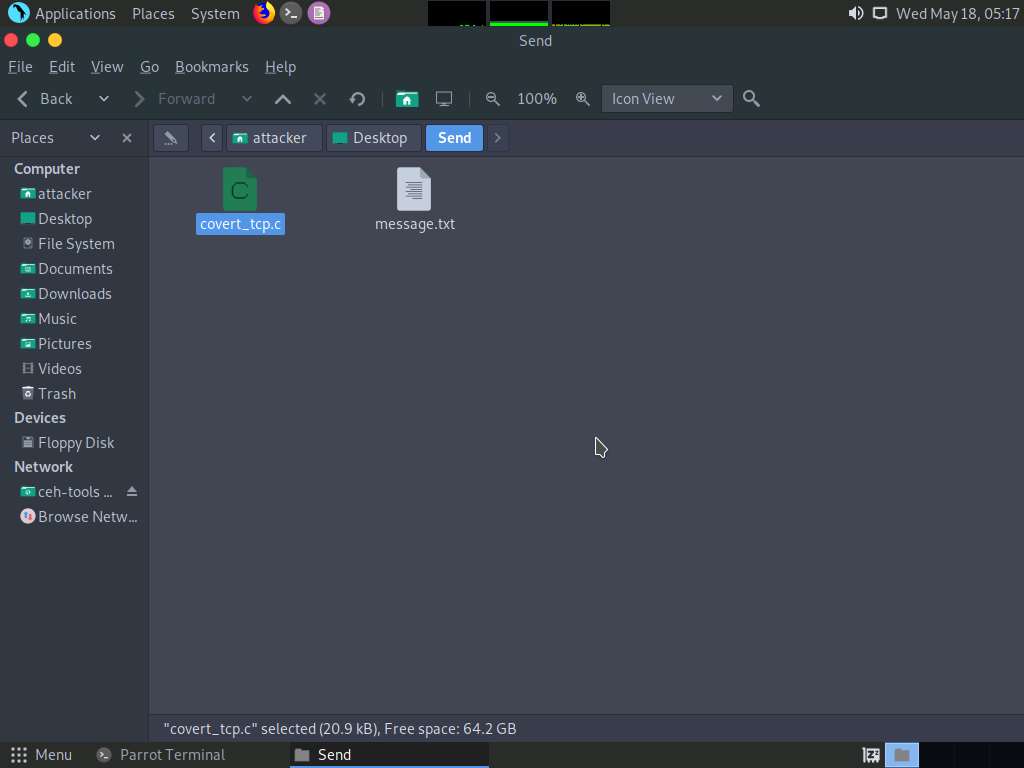1024x768 pixels.
Task: Expand the Back history dropdown arrow
Action: pyautogui.click(x=103, y=99)
